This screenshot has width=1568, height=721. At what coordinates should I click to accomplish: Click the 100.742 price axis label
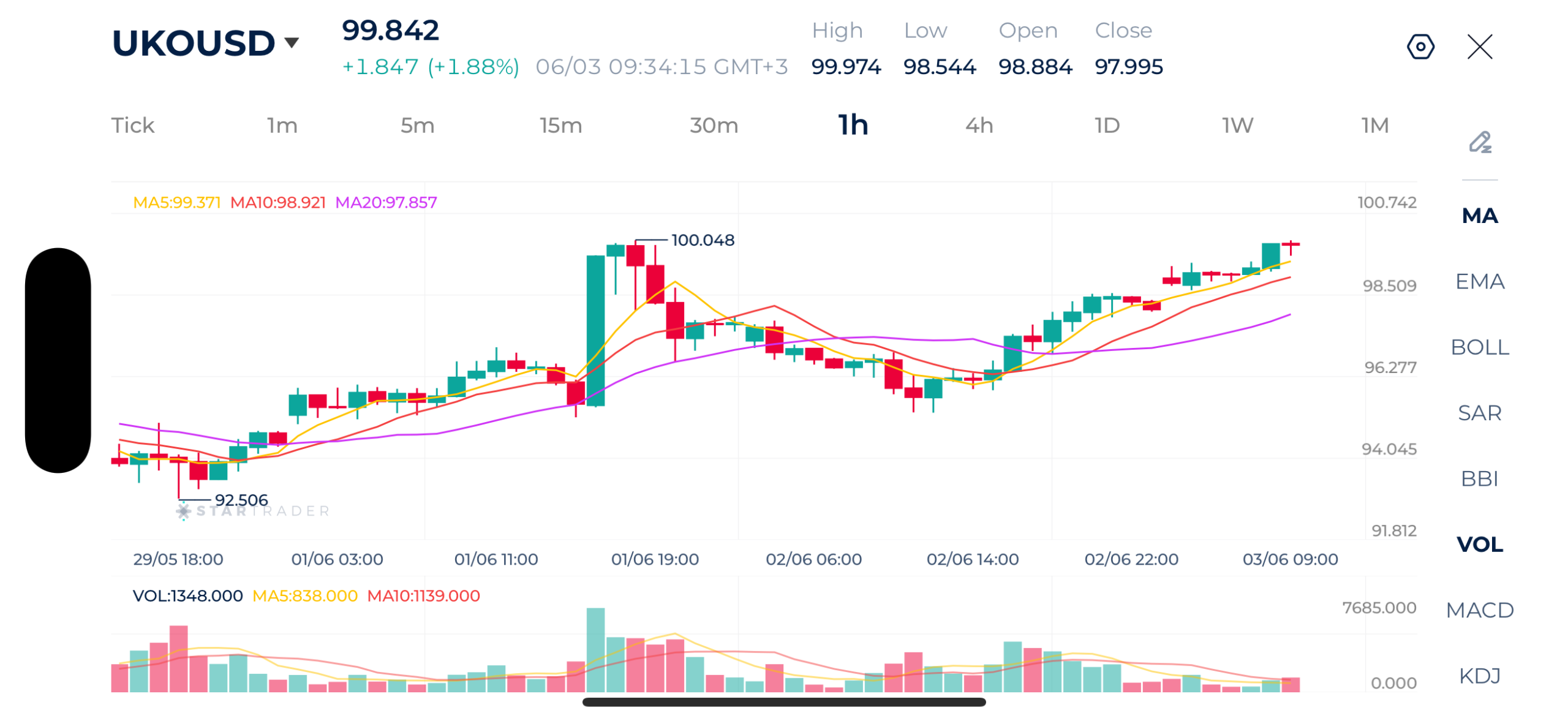pos(1386,202)
